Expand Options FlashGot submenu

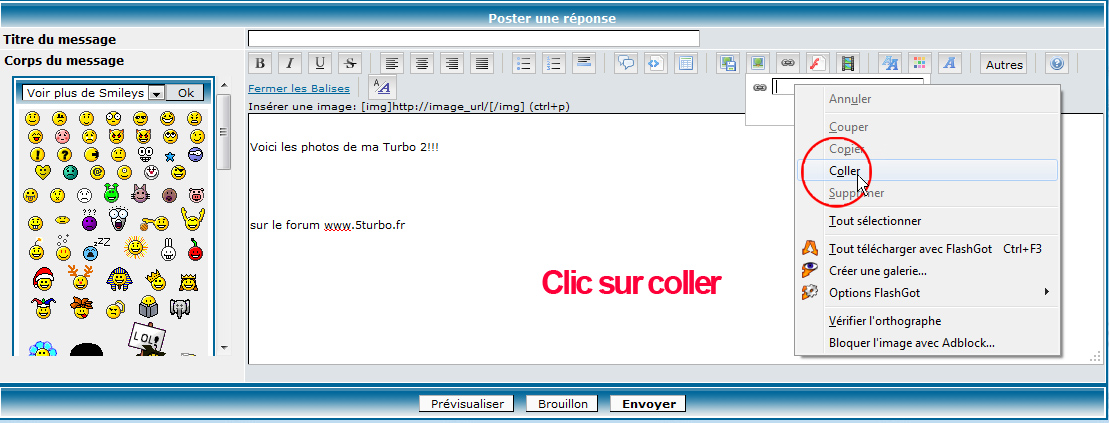point(927,292)
